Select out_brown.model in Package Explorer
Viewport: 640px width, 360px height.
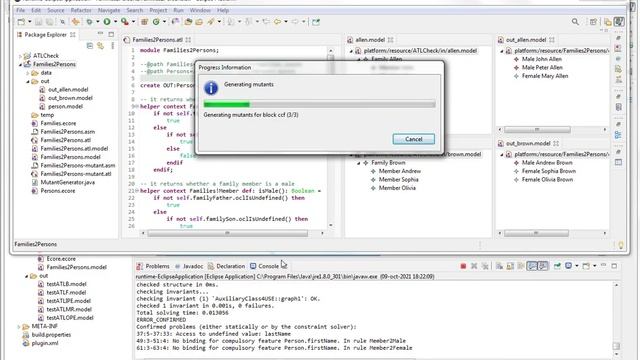click(70, 98)
